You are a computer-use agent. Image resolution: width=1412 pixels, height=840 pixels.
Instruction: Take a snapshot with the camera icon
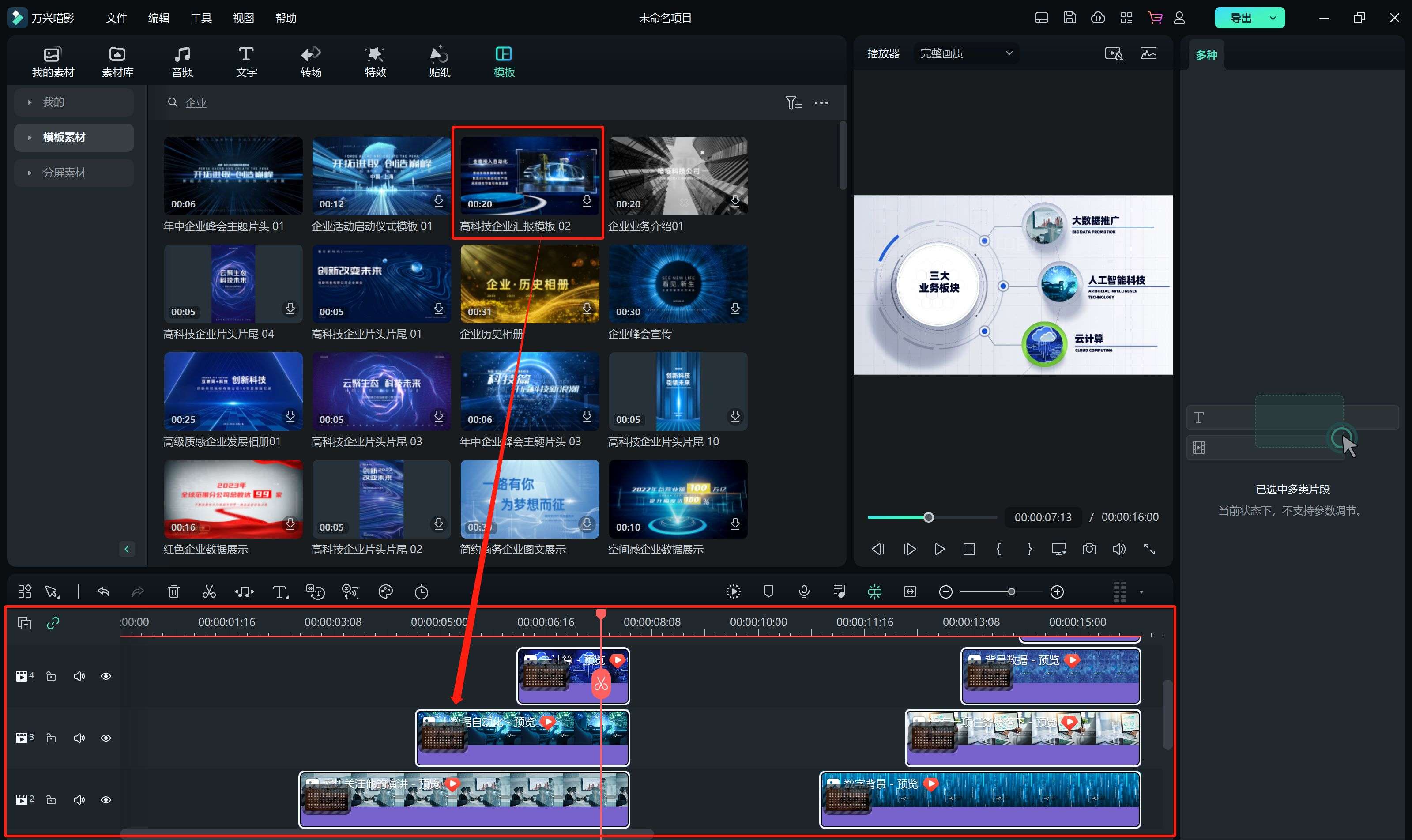pyautogui.click(x=1089, y=549)
